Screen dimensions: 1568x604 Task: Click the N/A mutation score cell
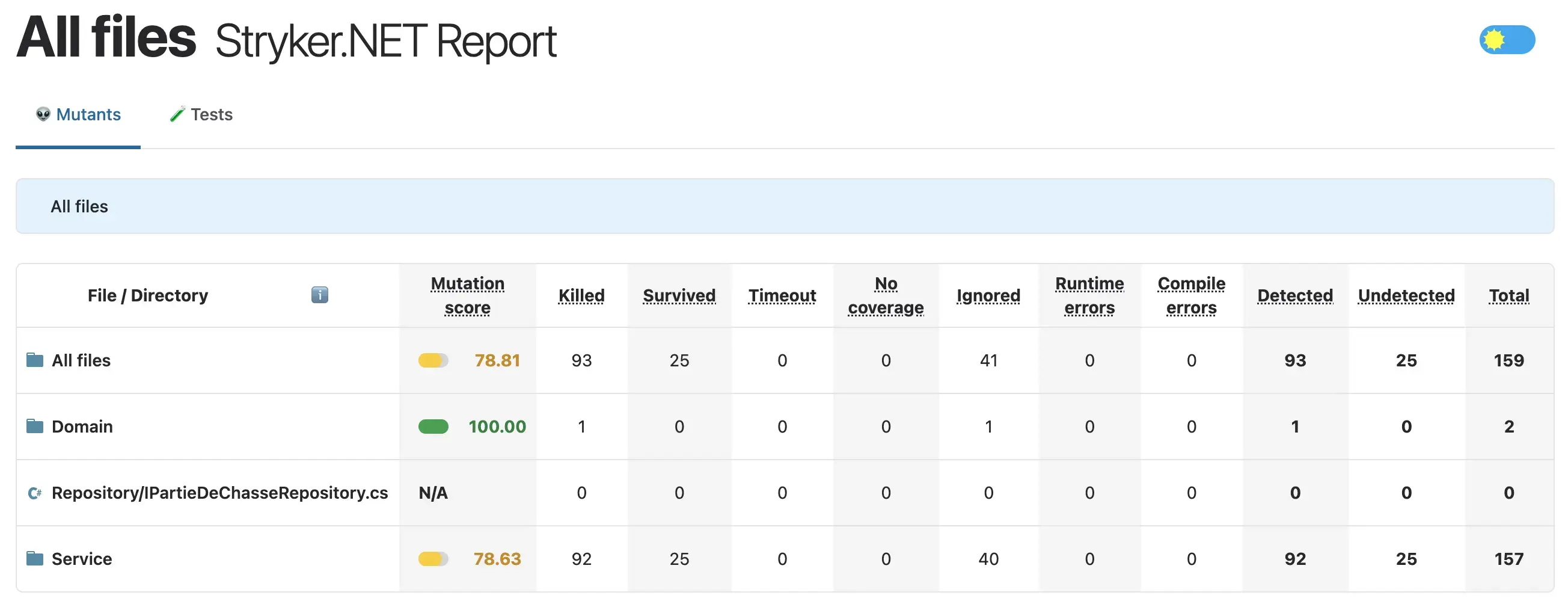(x=433, y=493)
